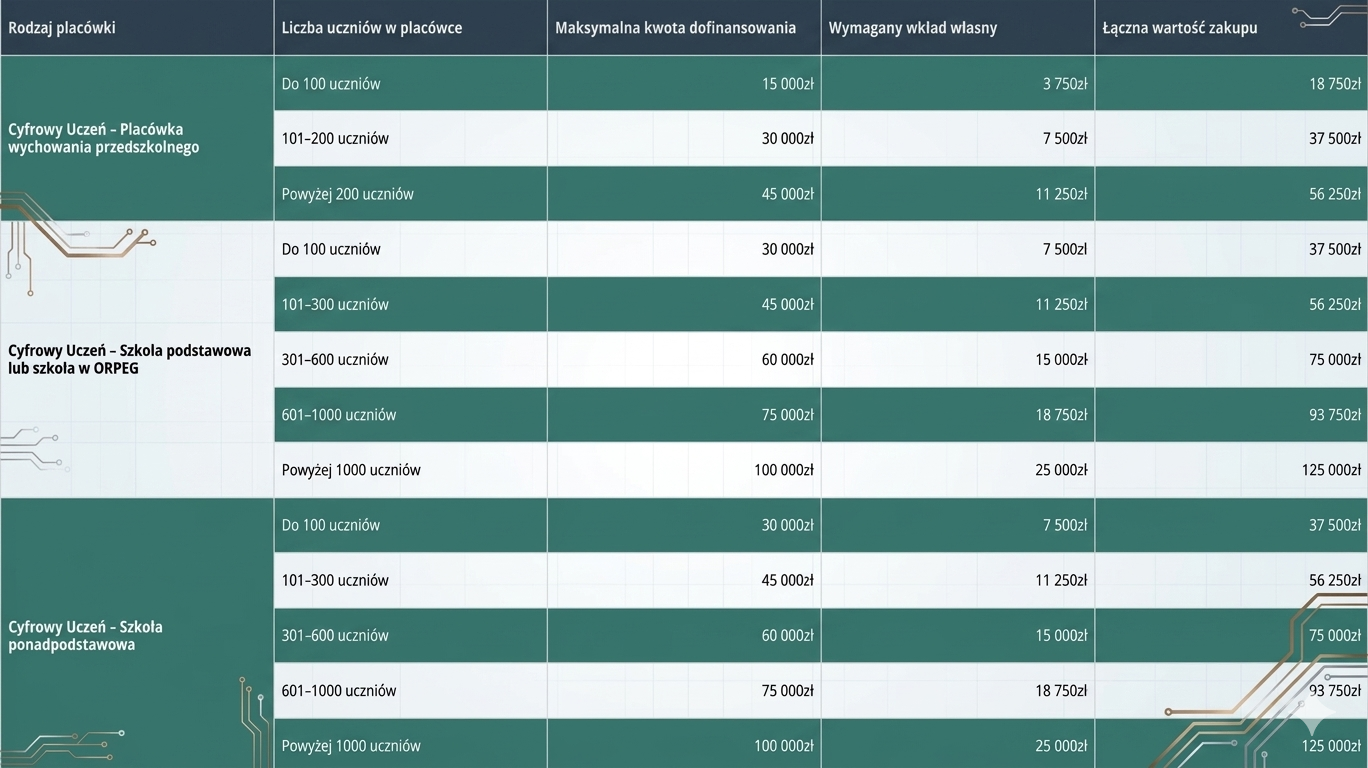
Task: Select the "Szkoła ponadpodstawowa" category cell
Action: pos(86,635)
